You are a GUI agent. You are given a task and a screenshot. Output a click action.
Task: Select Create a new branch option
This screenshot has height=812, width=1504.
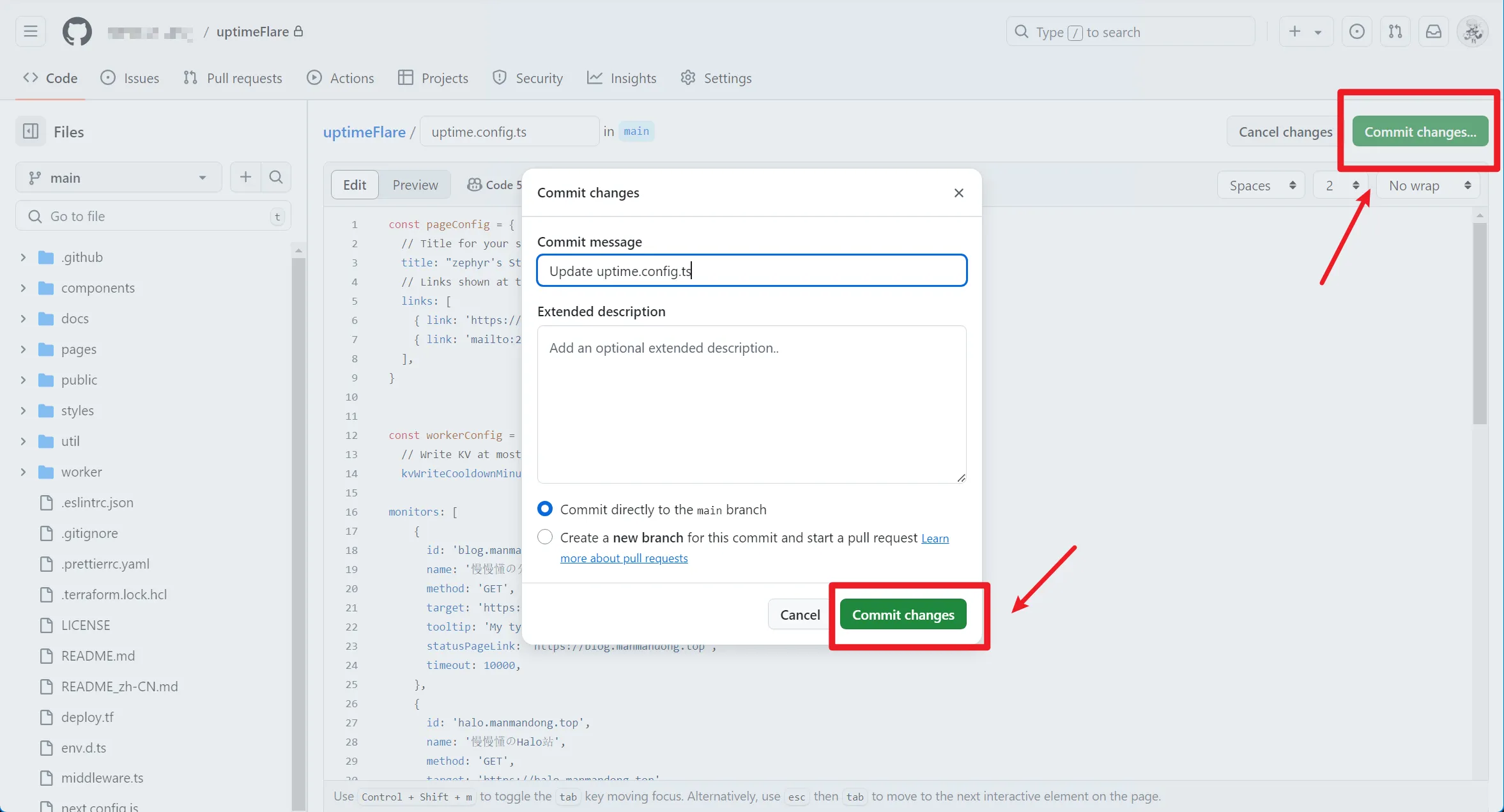coord(545,537)
